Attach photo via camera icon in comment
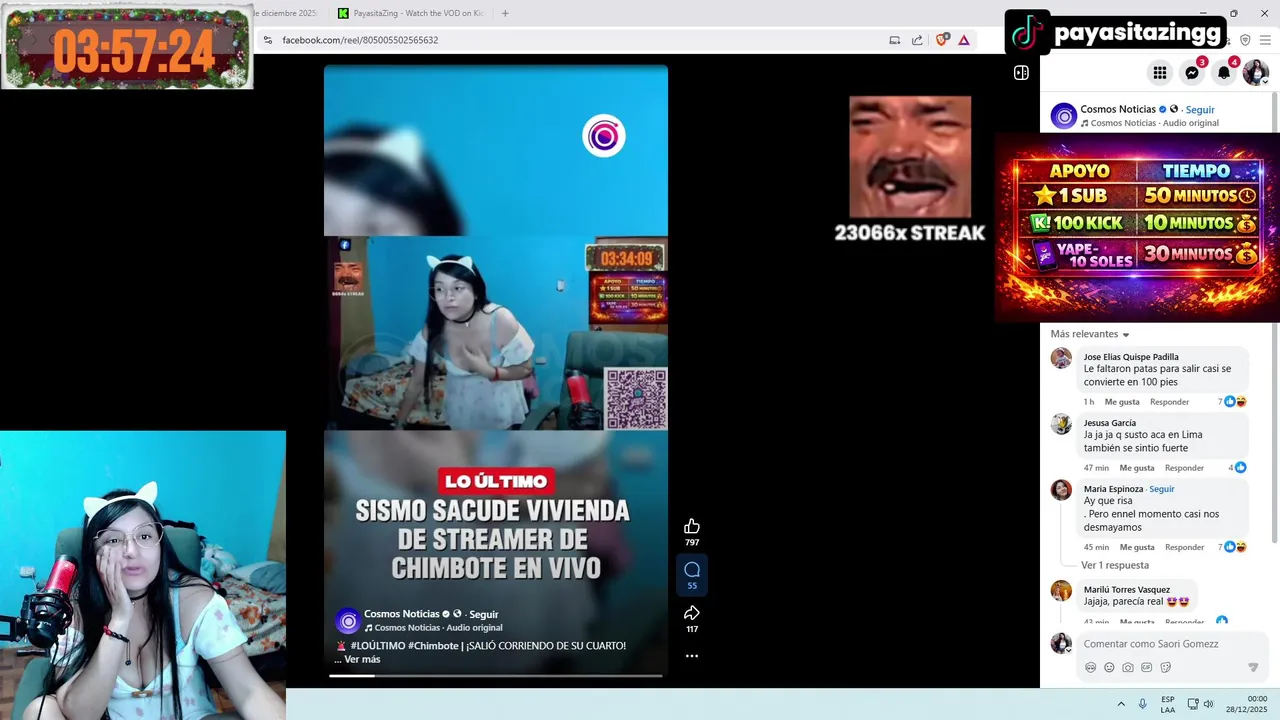This screenshot has width=1280, height=720. tap(1128, 667)
